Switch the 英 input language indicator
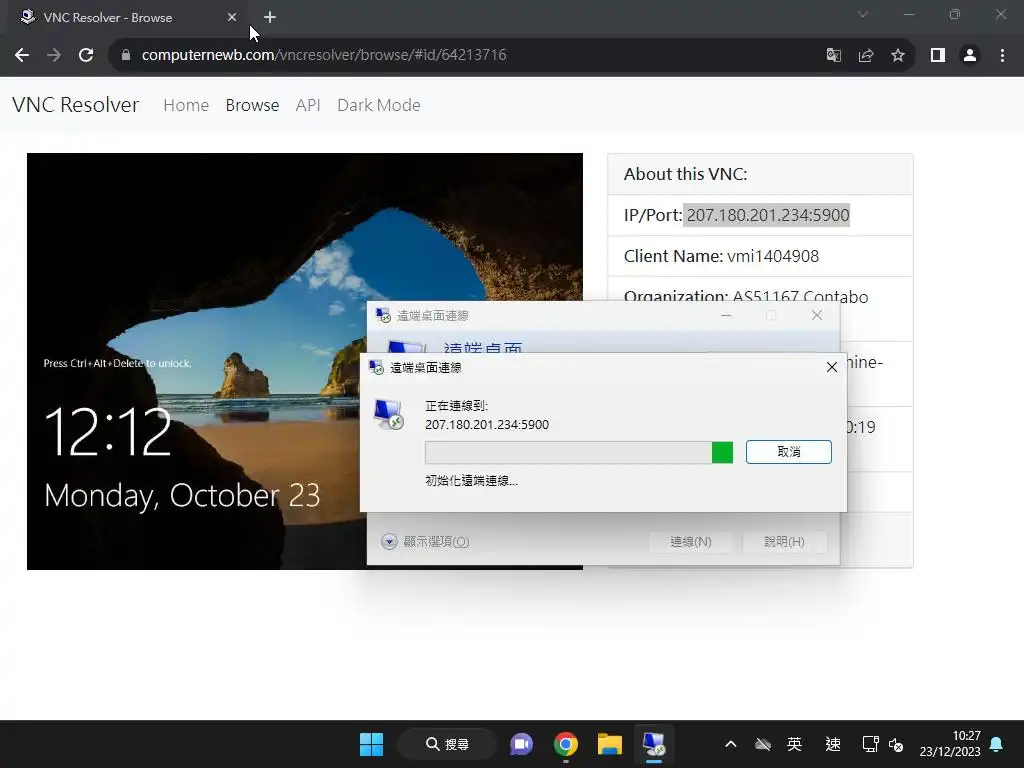This screenshot has width=1024, height=768. point(794,744)
